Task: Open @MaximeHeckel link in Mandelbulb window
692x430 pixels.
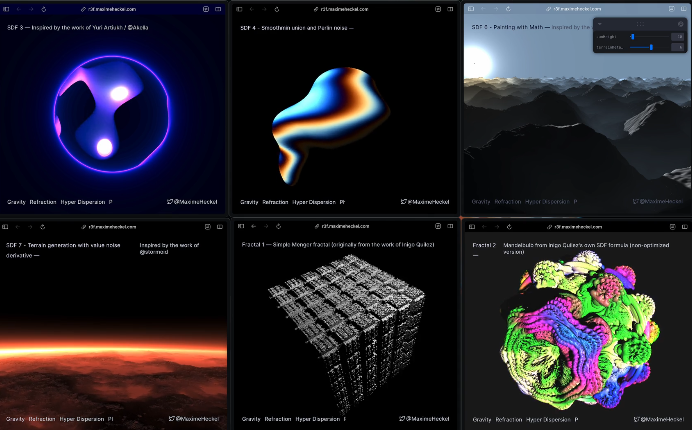Action: 659,420
